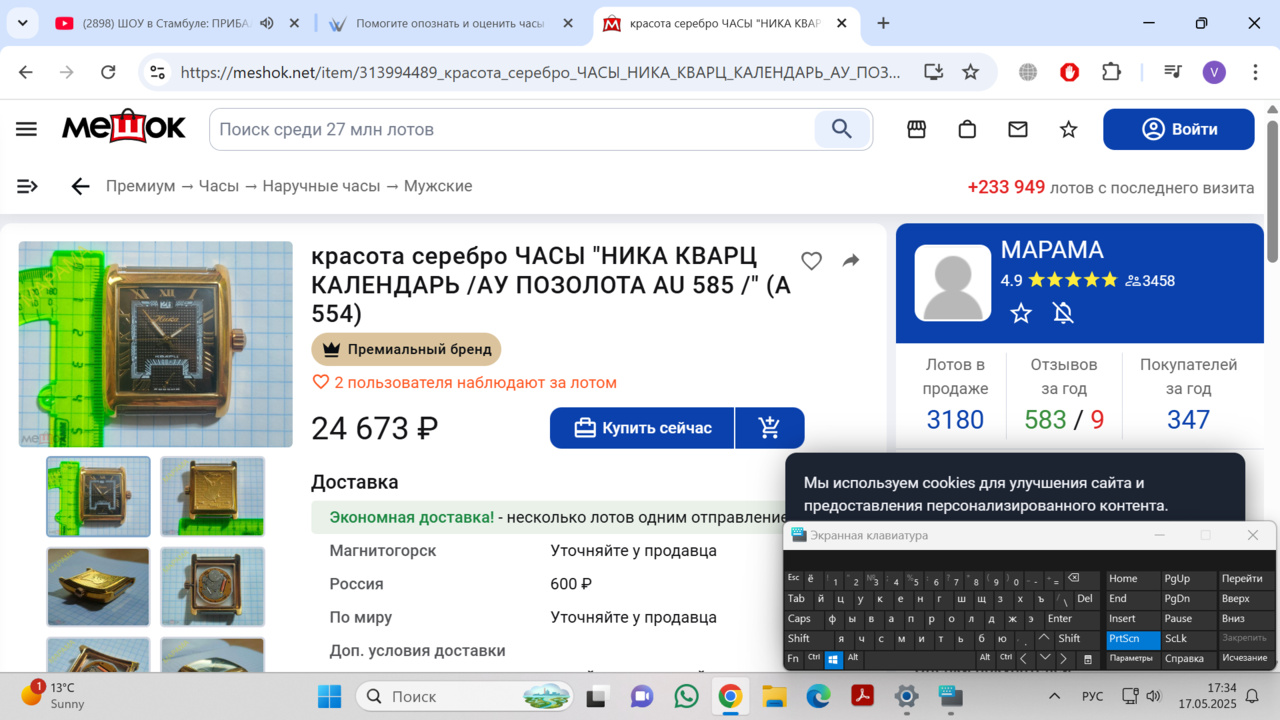Open Chrome media control icon
This screenshot has height=720, width=1280.
tap(1173, 72)
